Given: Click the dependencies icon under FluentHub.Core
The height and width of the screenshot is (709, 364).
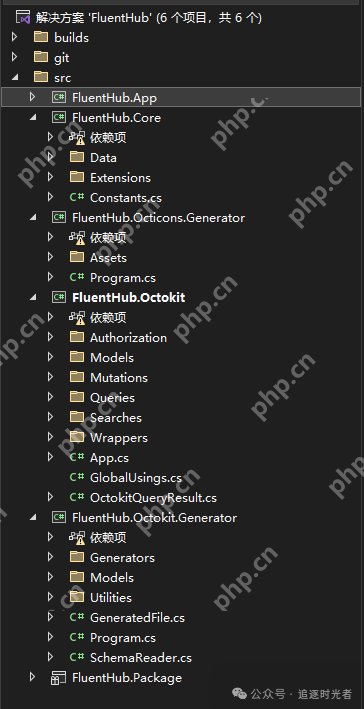Looking at the screenshot, I should click(77, 137).
